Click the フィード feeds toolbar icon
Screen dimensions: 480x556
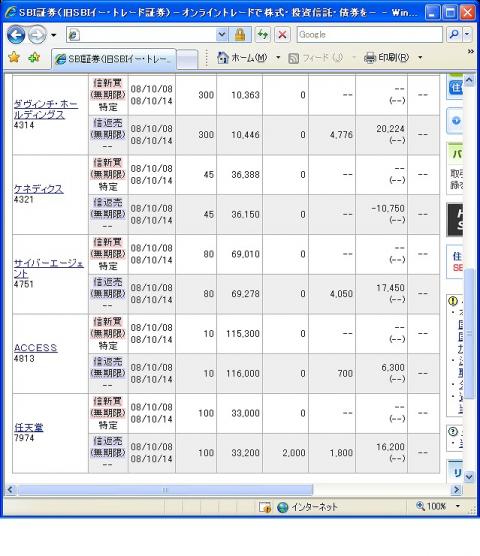294,58
